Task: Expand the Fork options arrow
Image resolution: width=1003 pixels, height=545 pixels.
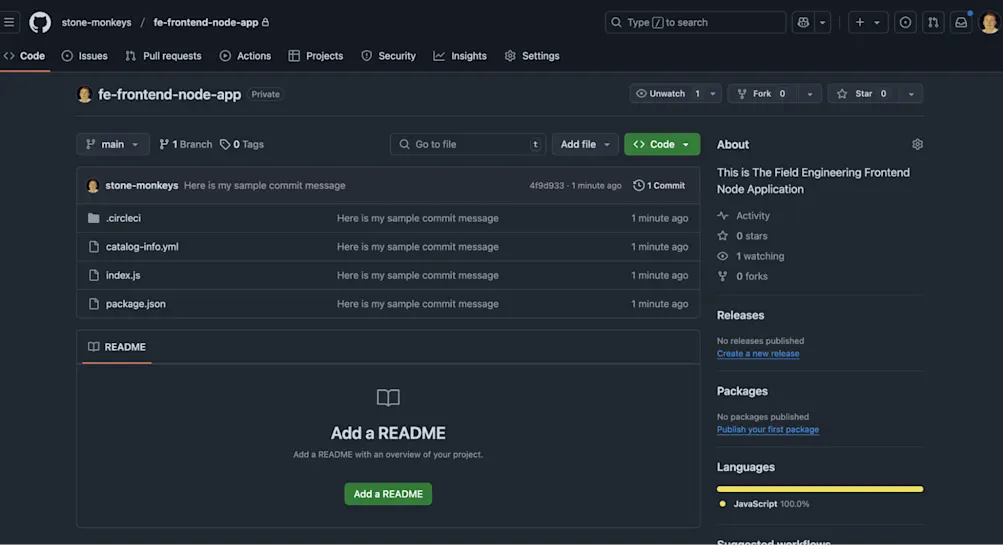Action: [x=809, y=93]
